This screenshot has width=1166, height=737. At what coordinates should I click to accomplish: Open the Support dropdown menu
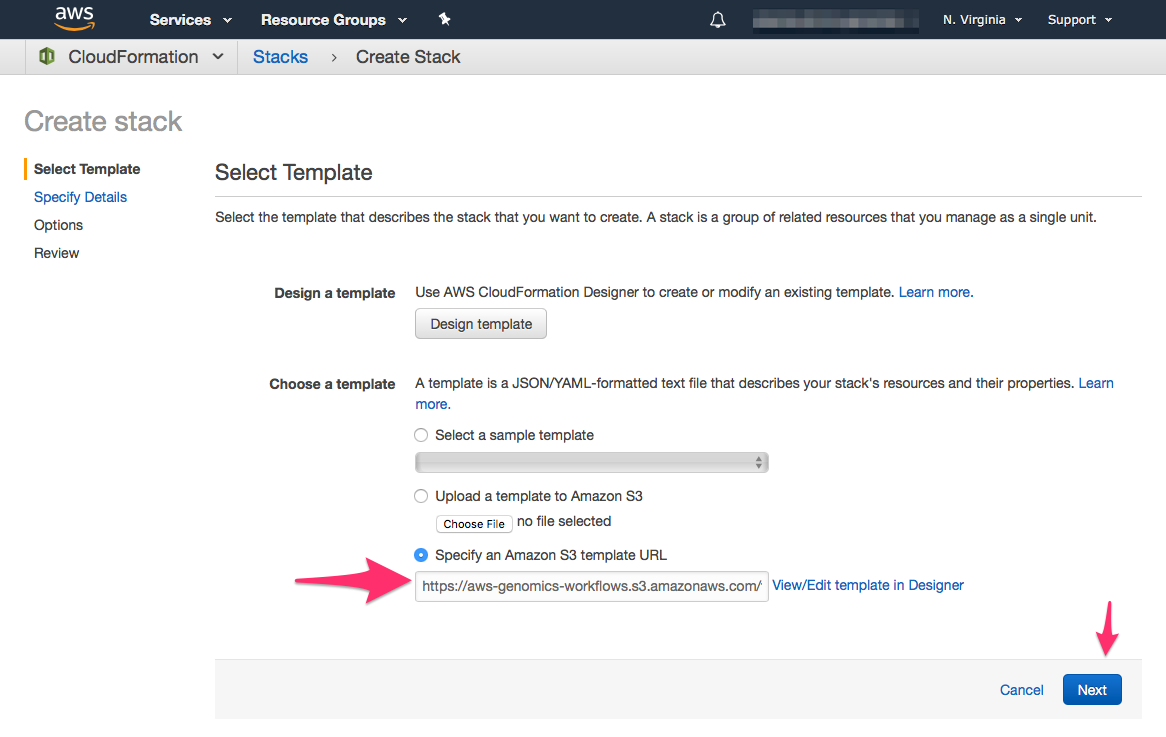click(1080, 20)
